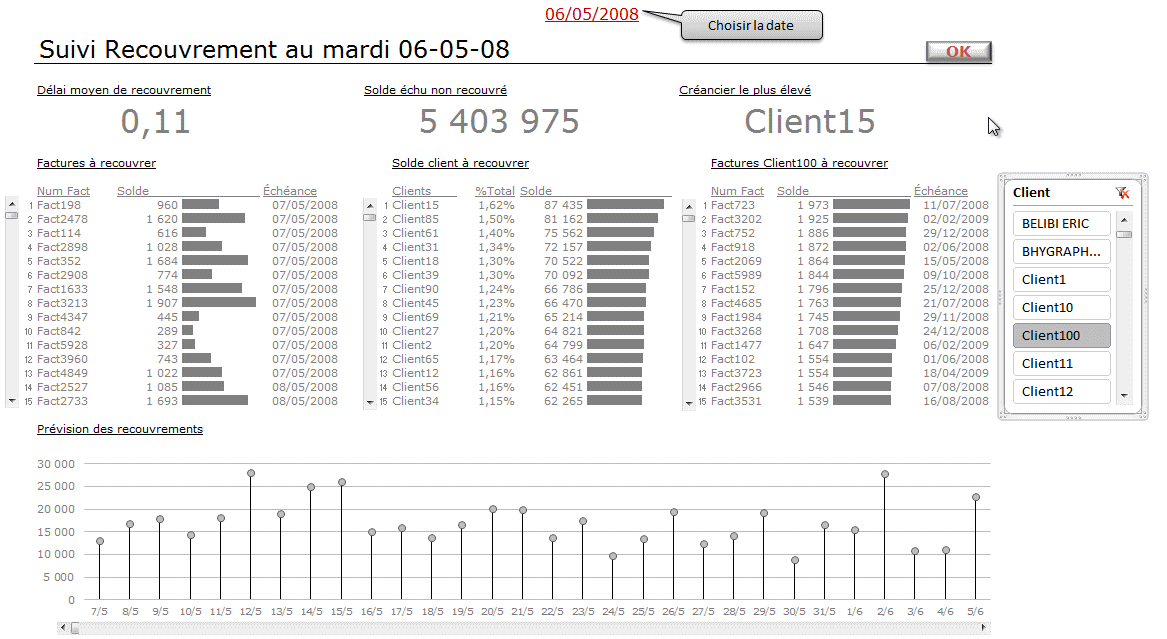Image resolution: width=1167 pixels, height=639 pixels.
Task: Click the Créancier le plus élevé label
Action: [745, 90]
